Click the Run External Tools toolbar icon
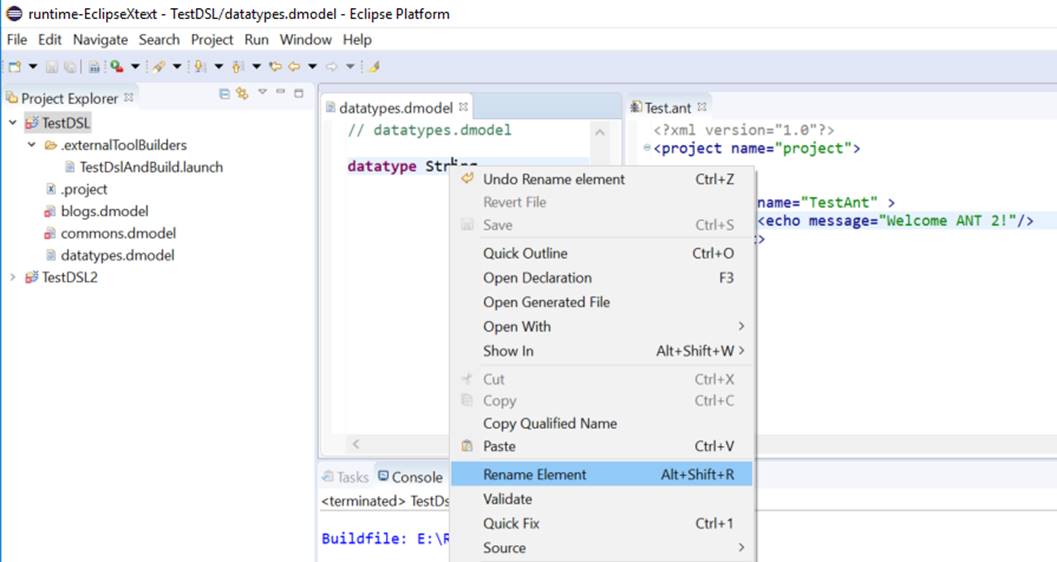The width and height of the screenshot is (1057, 562). 117,67
